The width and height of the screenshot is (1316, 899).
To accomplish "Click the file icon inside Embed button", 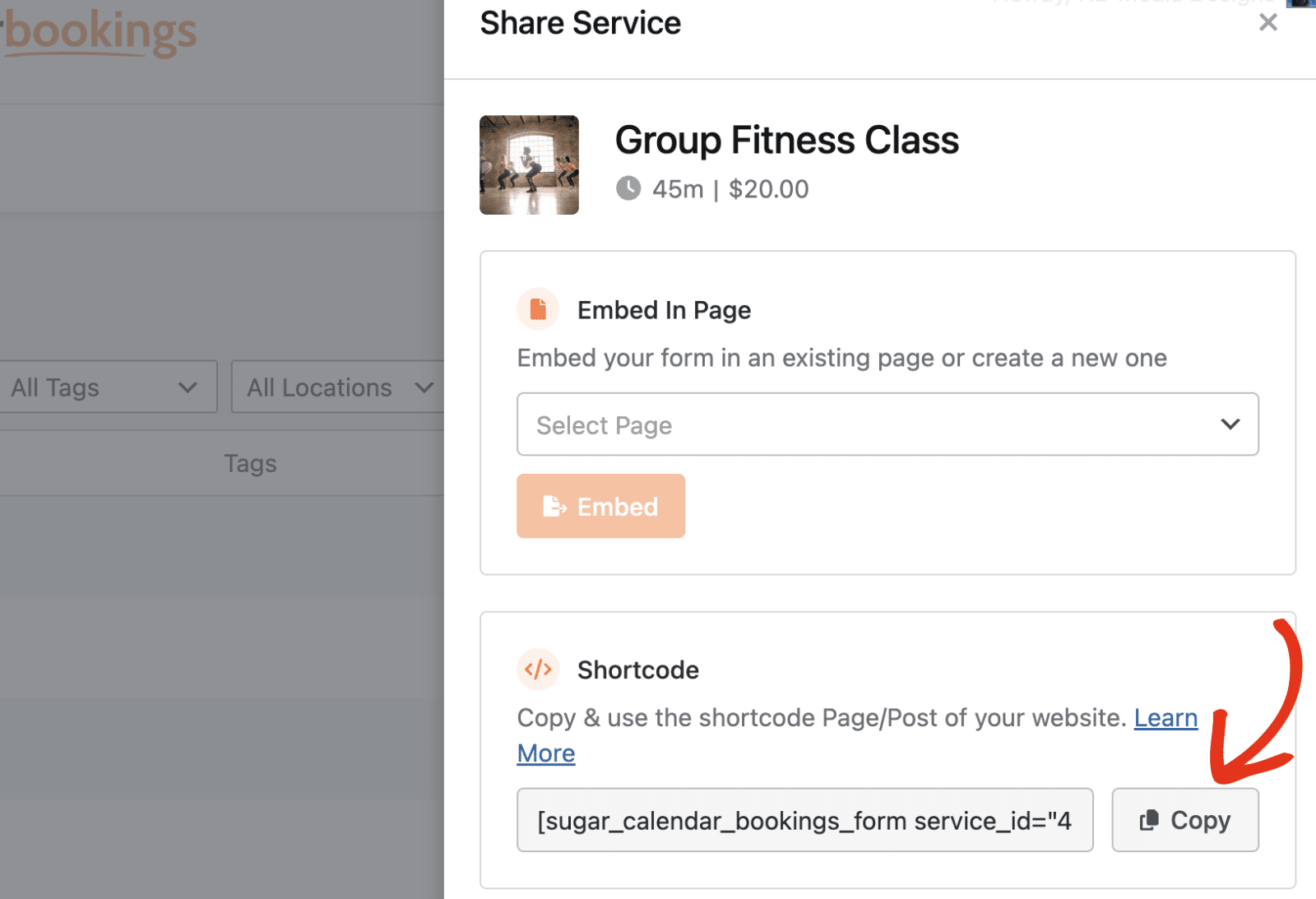I will coord(554,507).
